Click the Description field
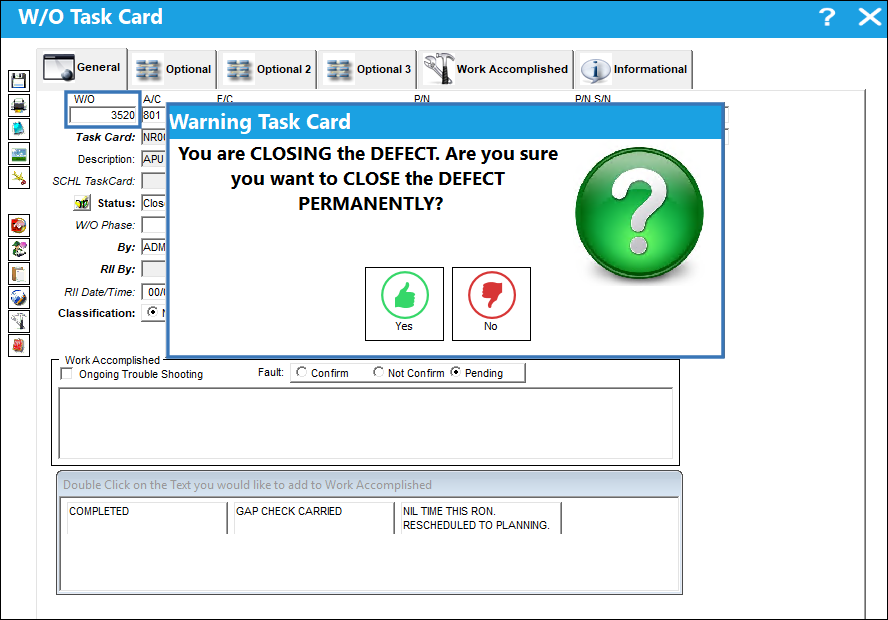 click(x=153, y=159)
